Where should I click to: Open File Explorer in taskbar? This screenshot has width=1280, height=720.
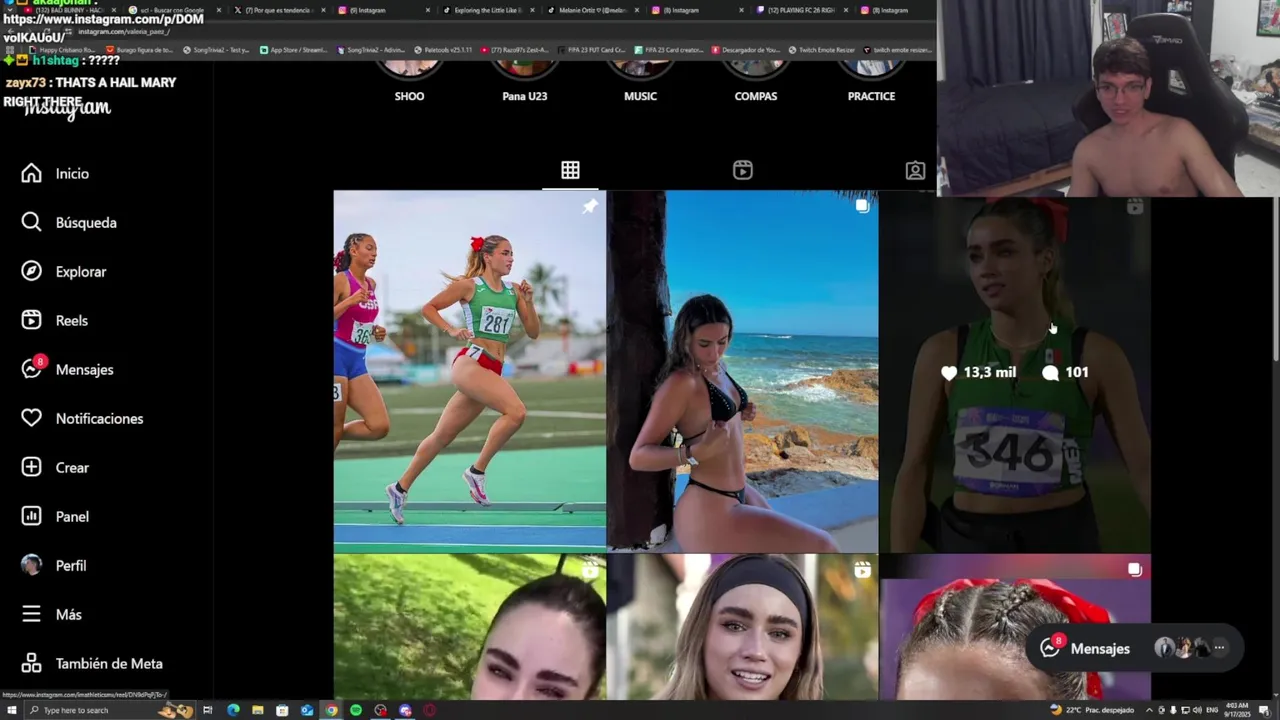tap(258, 710)
